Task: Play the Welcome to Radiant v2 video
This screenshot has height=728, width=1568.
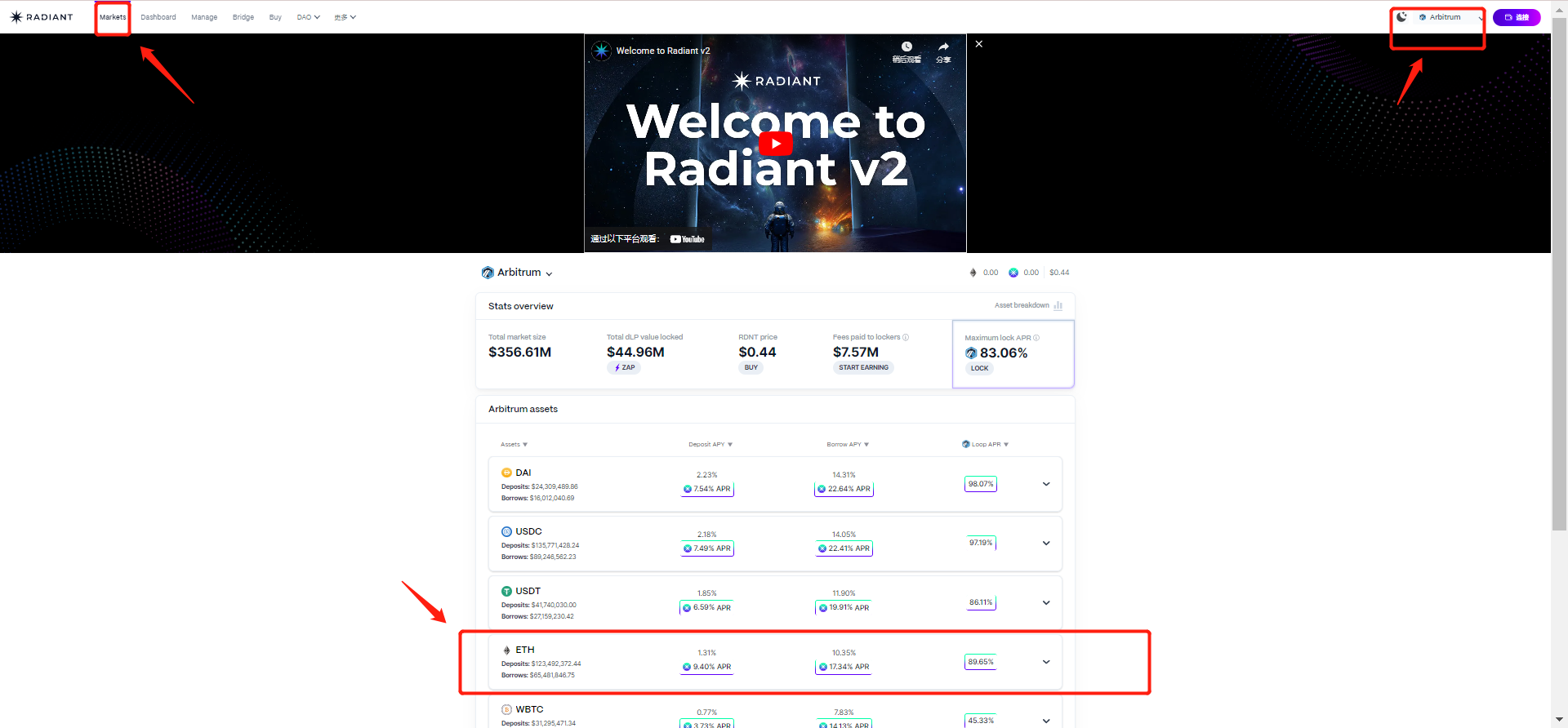Action: pos(775,144)
